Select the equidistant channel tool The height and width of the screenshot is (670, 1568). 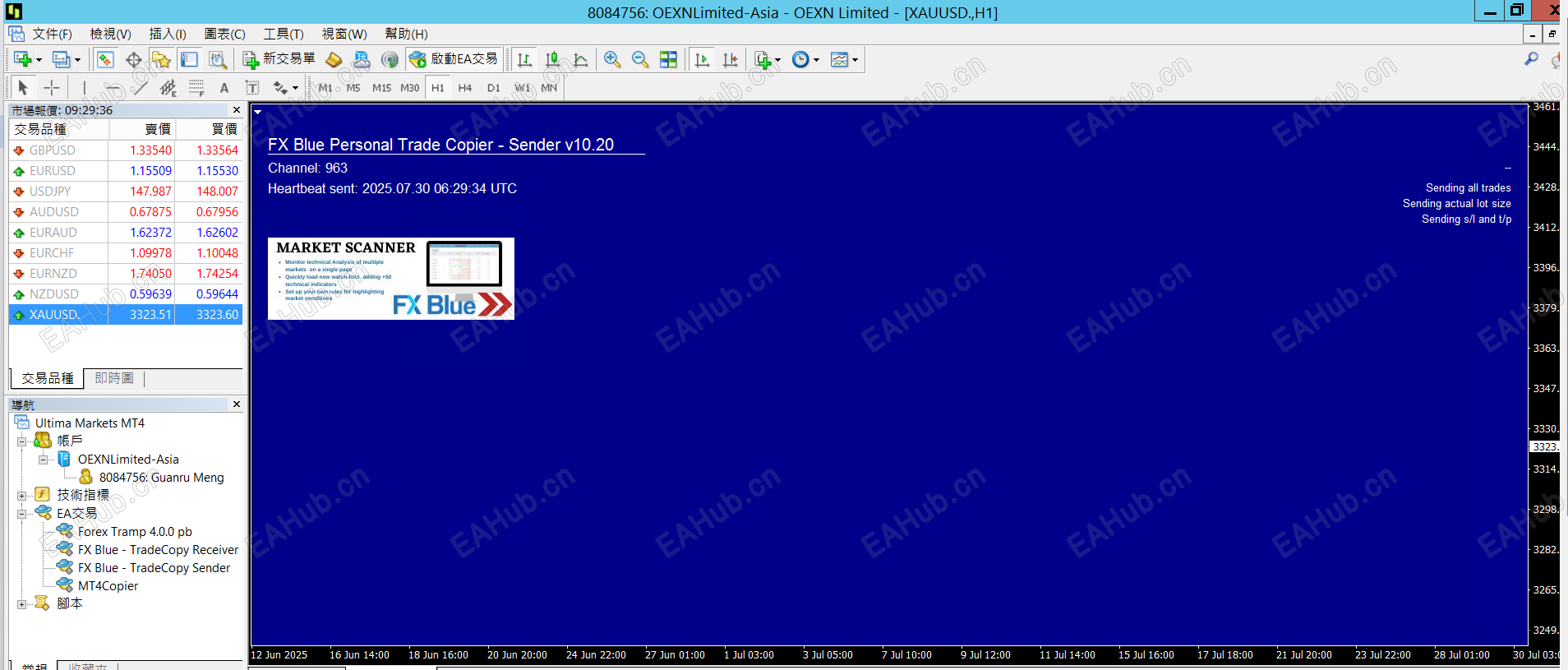(x=168, y=87)
